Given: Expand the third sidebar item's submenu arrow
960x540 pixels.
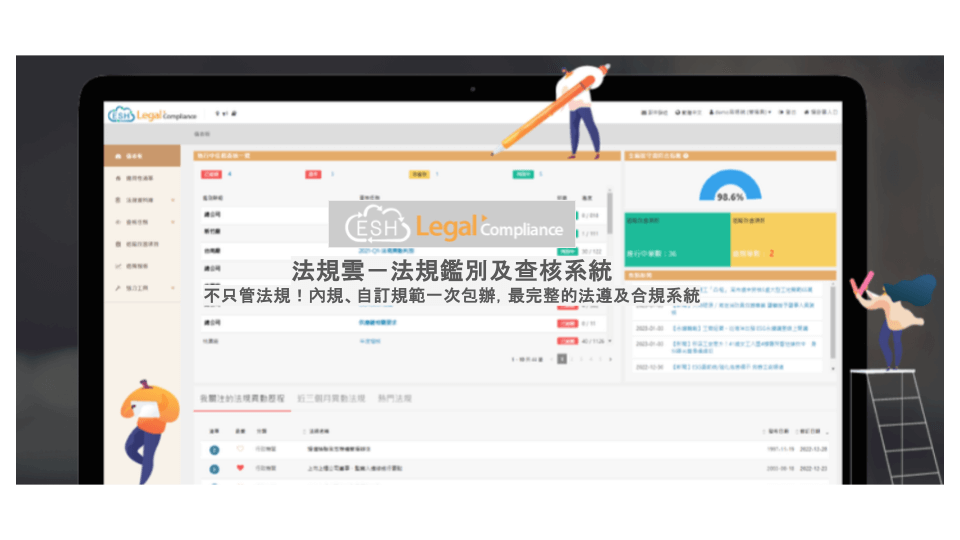Looking at the screenshot, I should [x=173, y=200].
